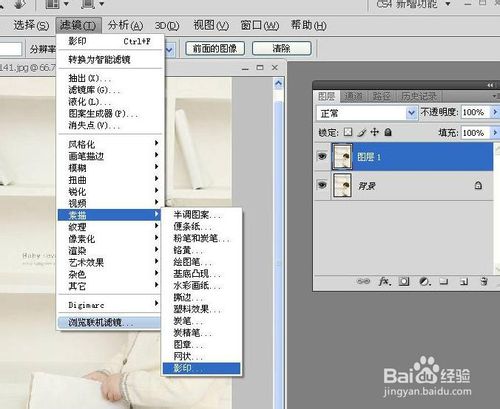The width and height of the screenshot is (500, 409).
Task: Open the 3D(D) menu
Action: [167, 26]
